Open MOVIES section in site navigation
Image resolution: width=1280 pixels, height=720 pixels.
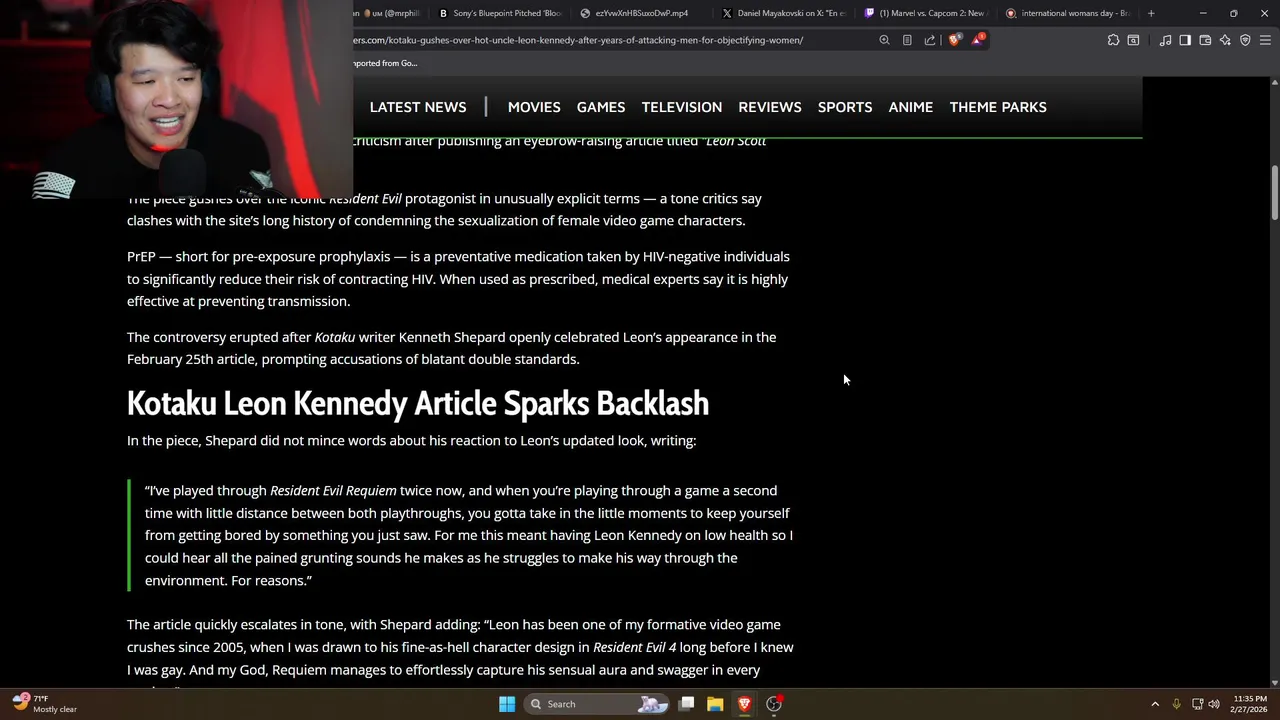534,107
